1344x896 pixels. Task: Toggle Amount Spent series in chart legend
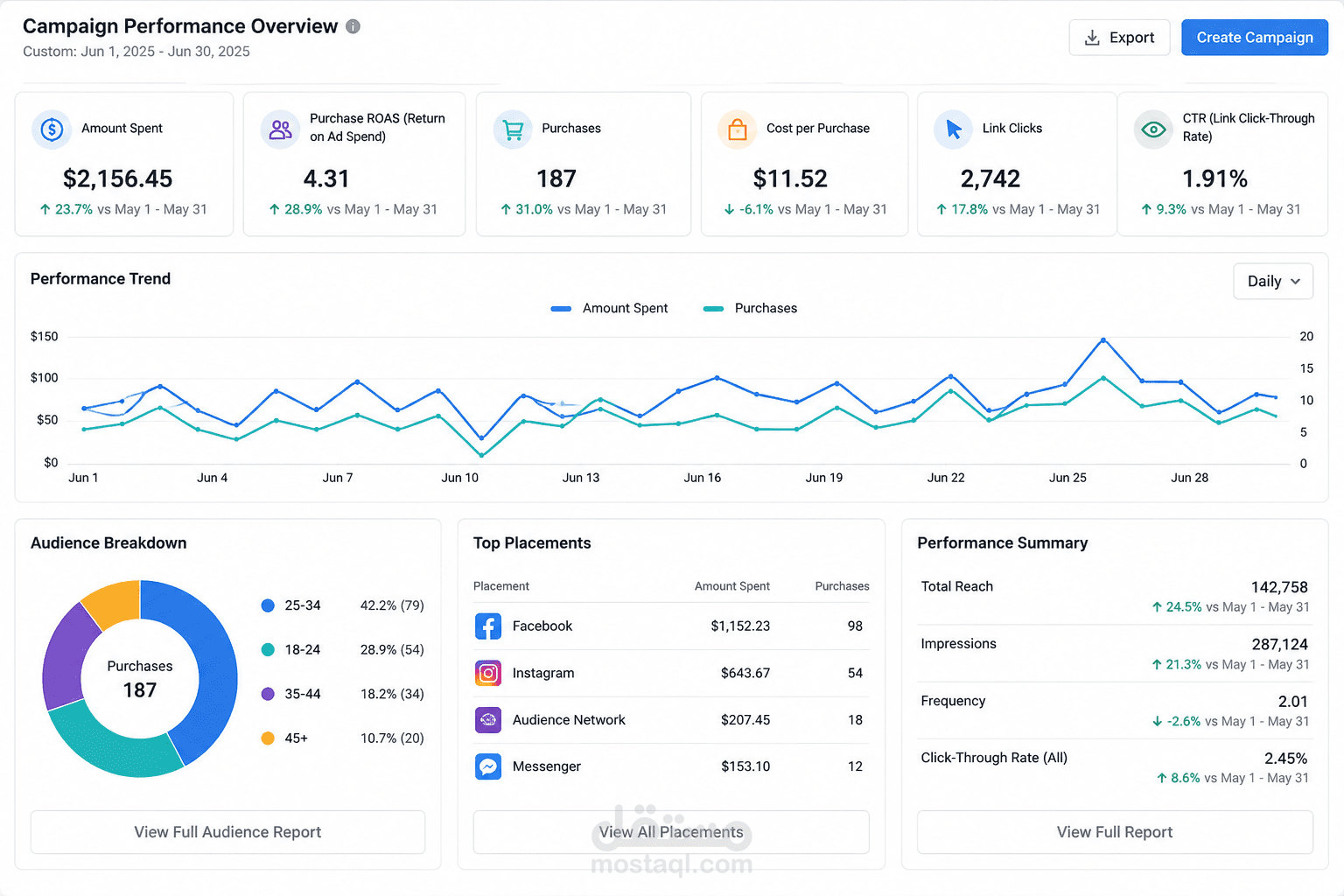pyautogui.click(x=609, y=308)
